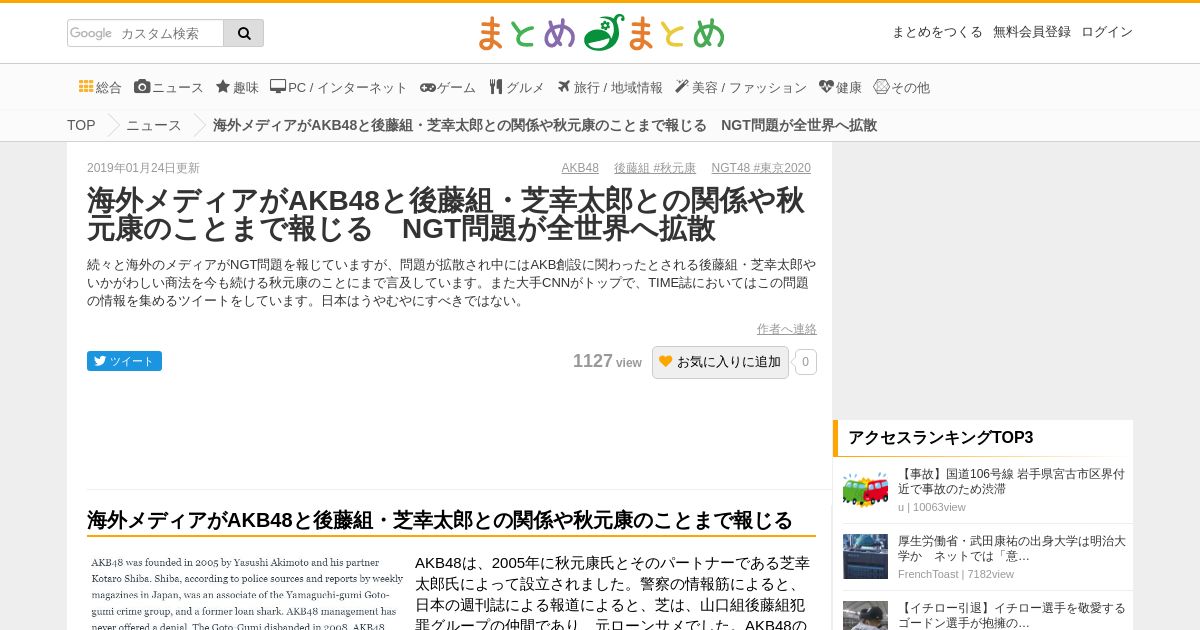Select 趣味 category star icon
Viewport: 1200px width, 630px height.
click(x=223, y=87)
